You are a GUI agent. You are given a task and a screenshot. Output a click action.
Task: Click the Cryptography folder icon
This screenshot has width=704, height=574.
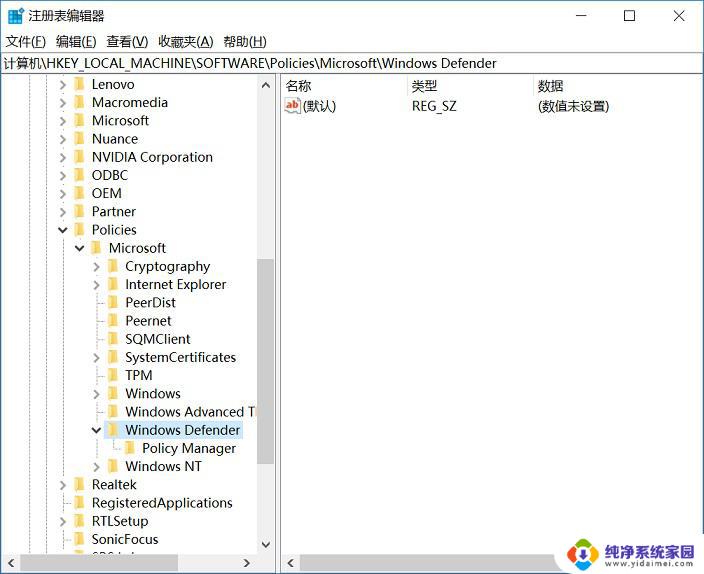pos(113,266)
